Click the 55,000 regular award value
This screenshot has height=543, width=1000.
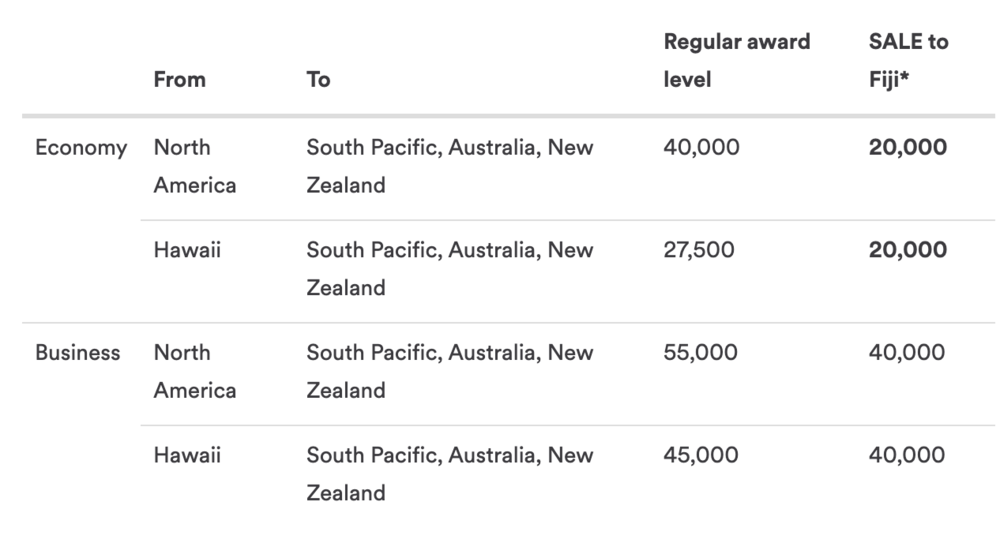[700, 353]
